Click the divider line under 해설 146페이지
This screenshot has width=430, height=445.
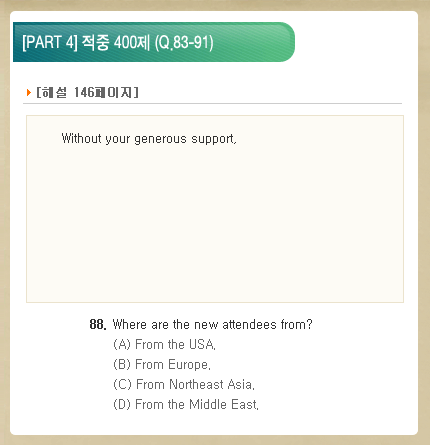point(212,103)
